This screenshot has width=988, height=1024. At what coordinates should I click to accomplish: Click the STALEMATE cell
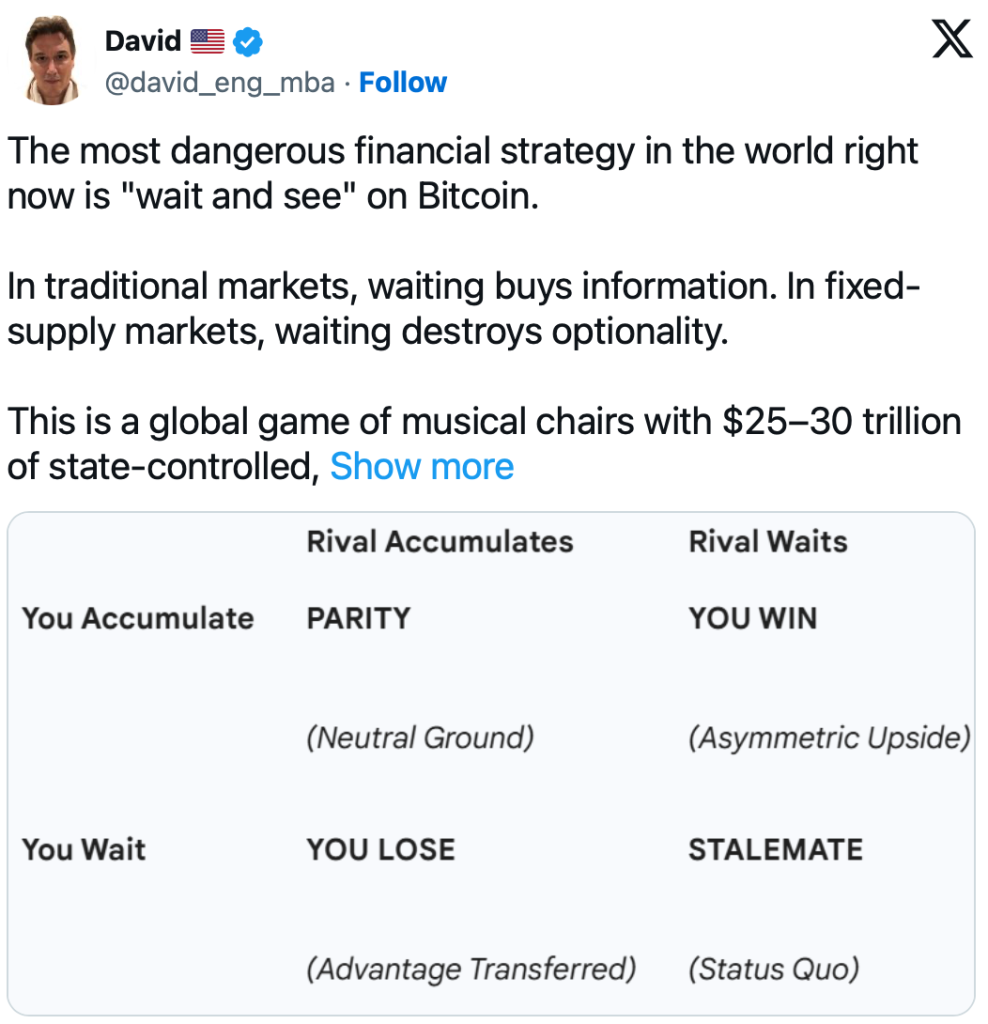(775, 850)
